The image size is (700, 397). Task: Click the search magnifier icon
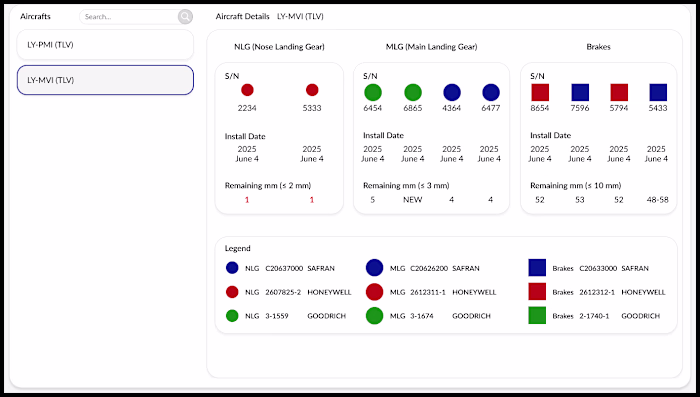point(185,17)
